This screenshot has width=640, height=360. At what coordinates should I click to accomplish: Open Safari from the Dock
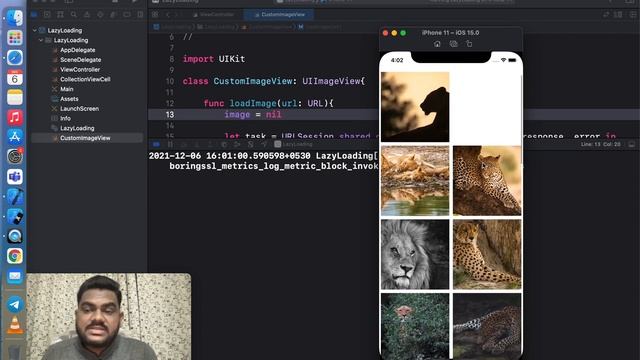point(15,58)
